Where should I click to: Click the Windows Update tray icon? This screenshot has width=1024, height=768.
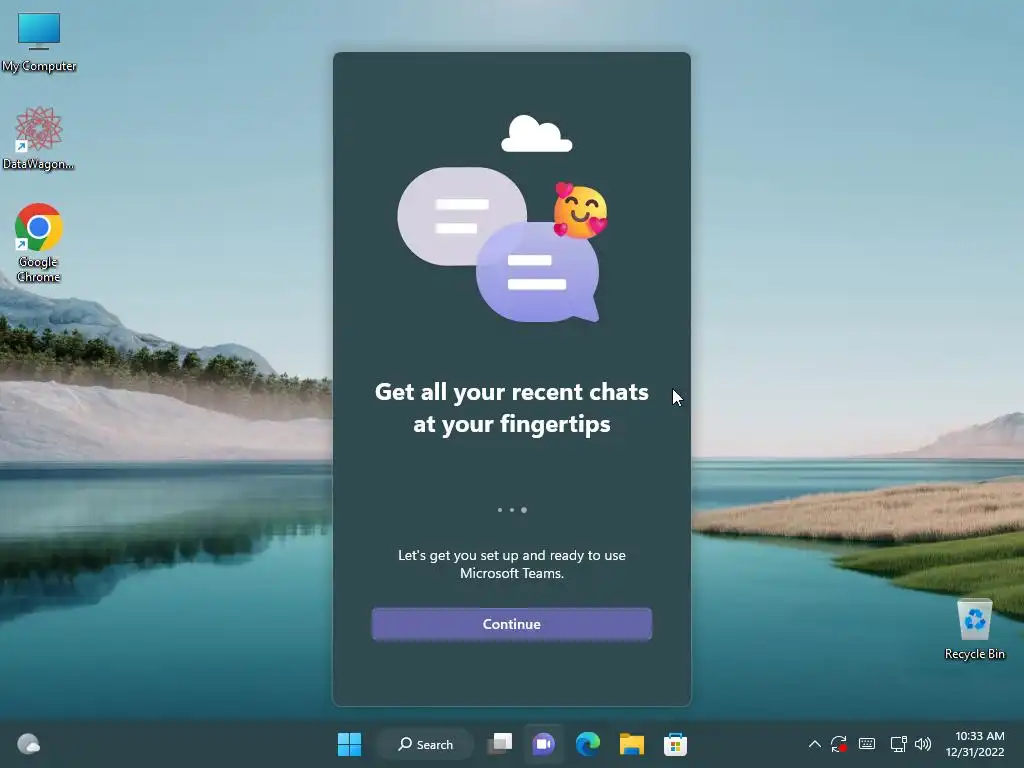point(839,744)
